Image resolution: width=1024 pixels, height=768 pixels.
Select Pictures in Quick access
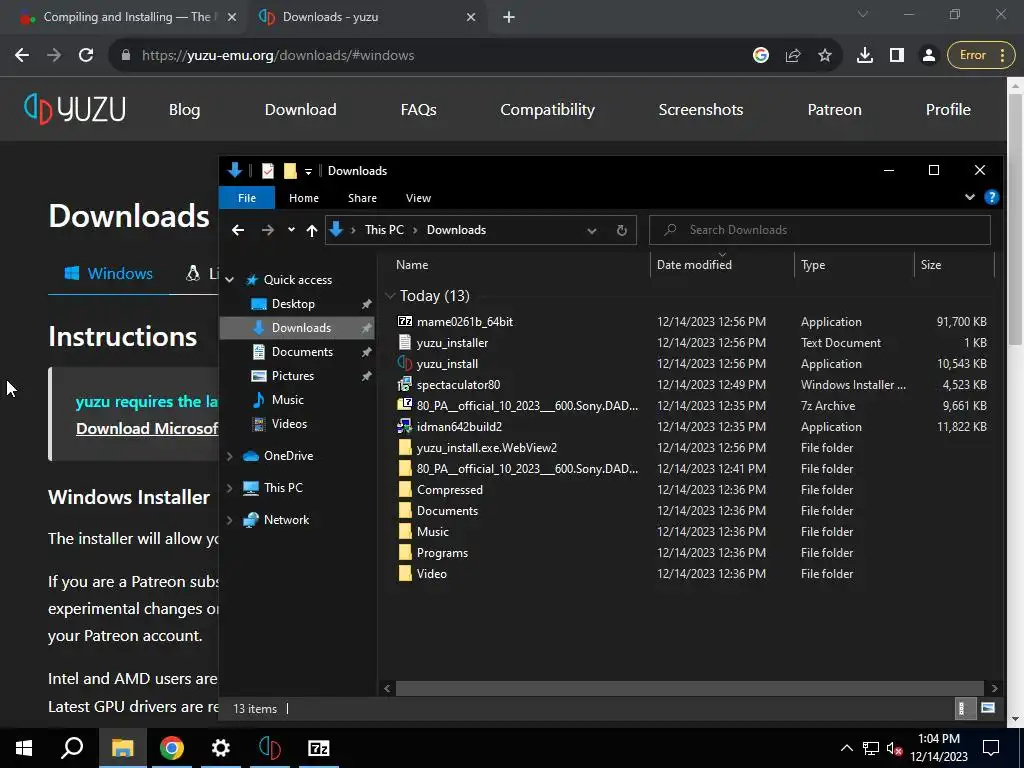293,376
